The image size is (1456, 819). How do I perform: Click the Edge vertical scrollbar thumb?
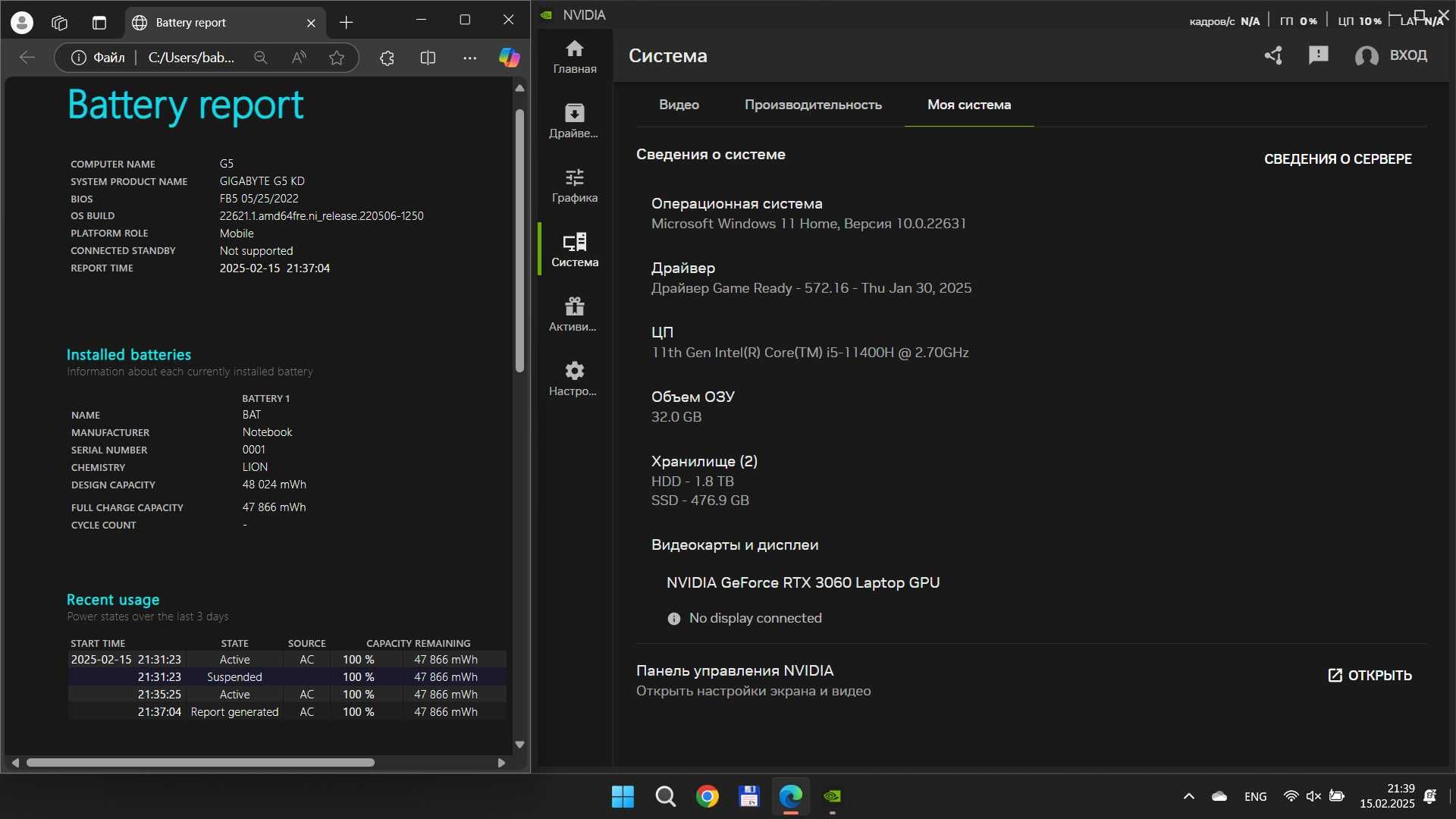tap(519, 240)
